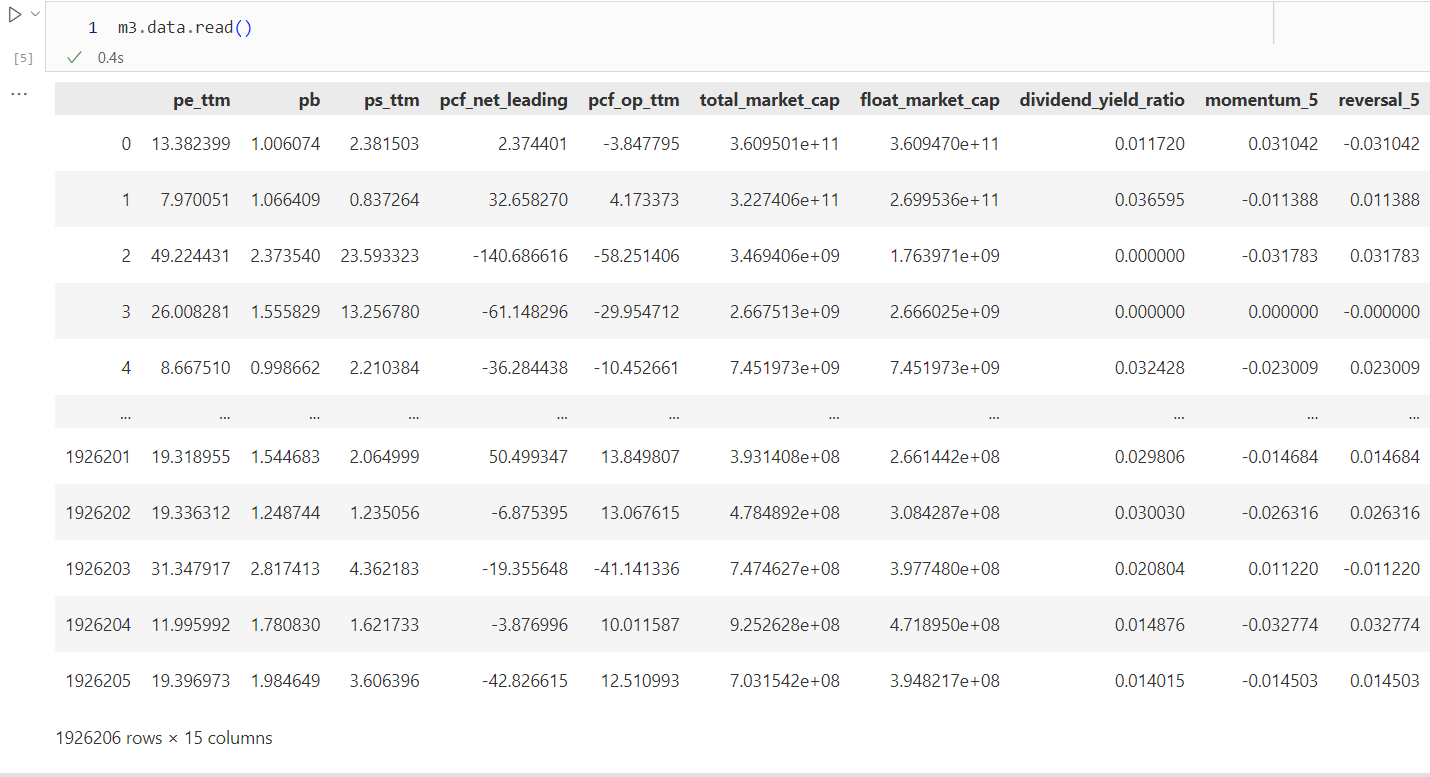
Task: Click the total_market_cap column header
Action: [769, 100]
